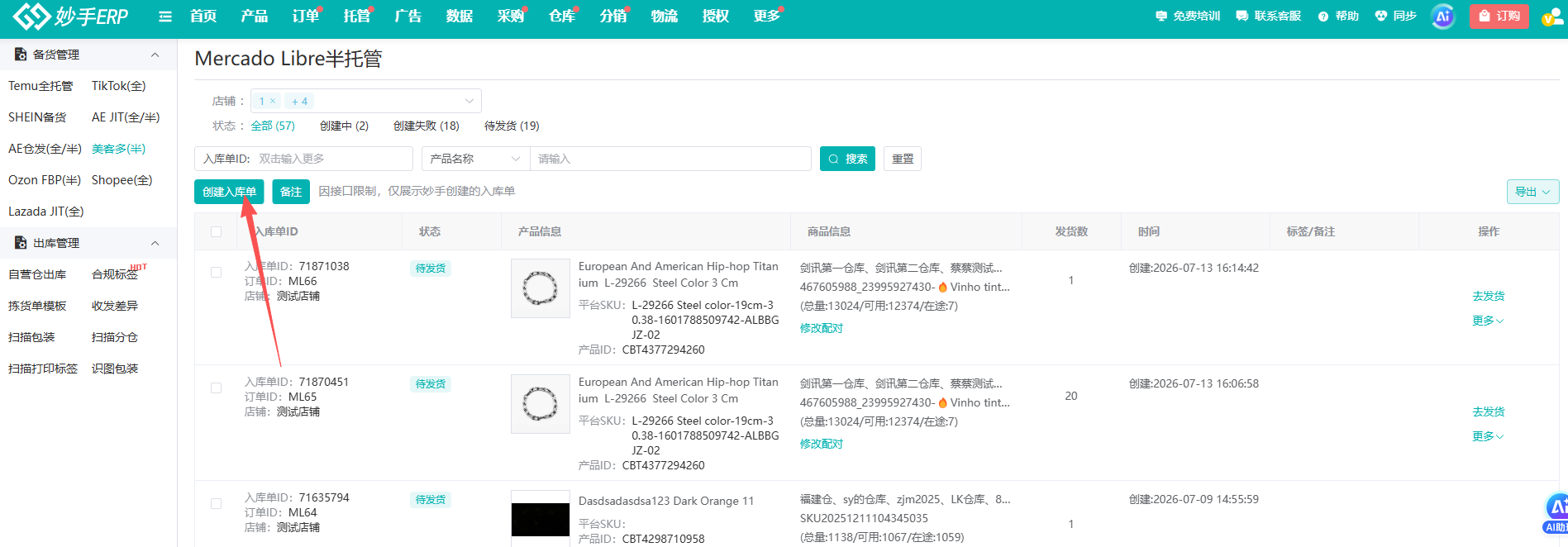The height and width of the screenshot is (547, 1568).
Task: Open the 帮助 help menu
Action: point(1338,17)
